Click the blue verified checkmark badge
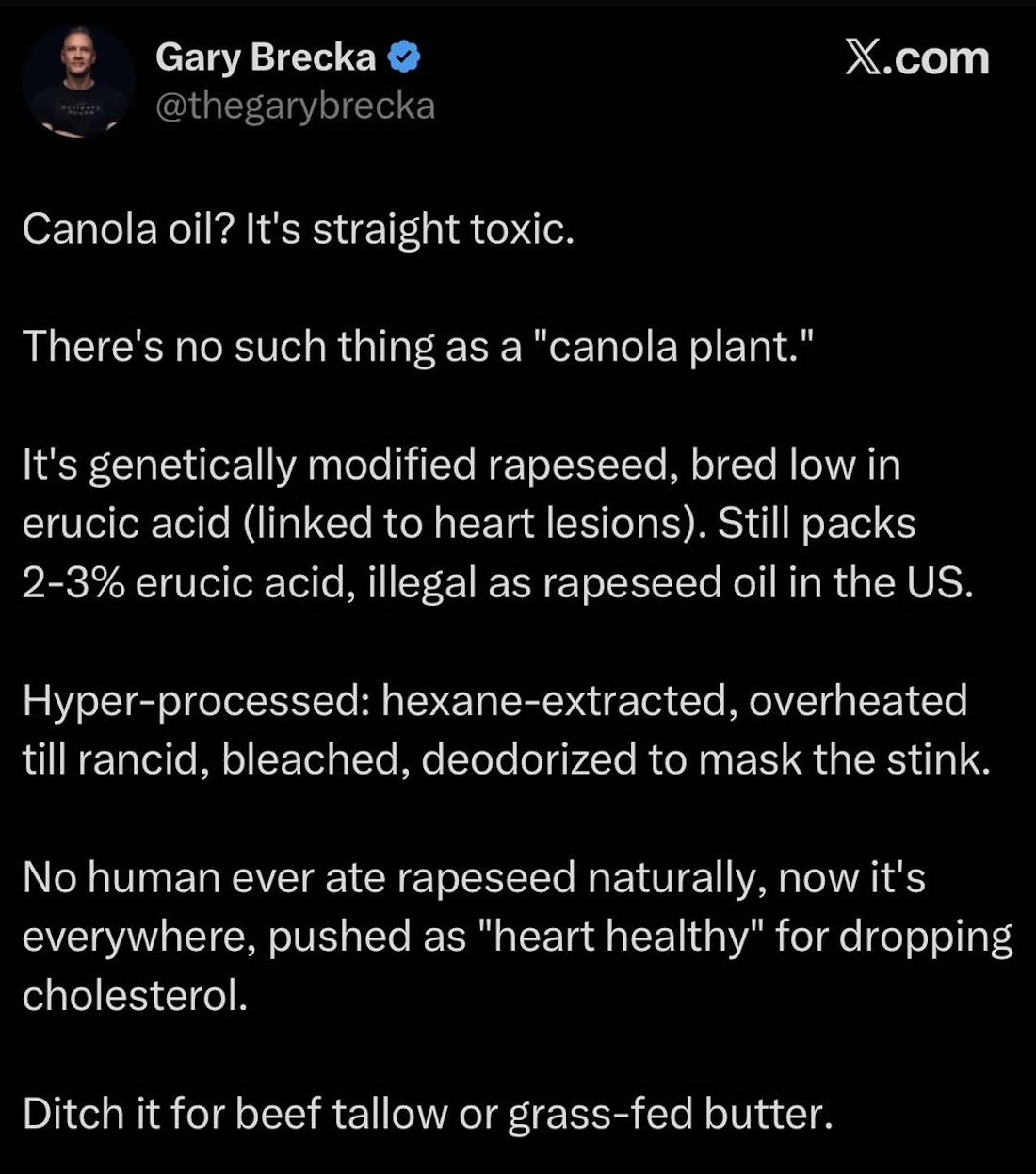This screenshot has width=1036, height=1174. pos(405,57)
